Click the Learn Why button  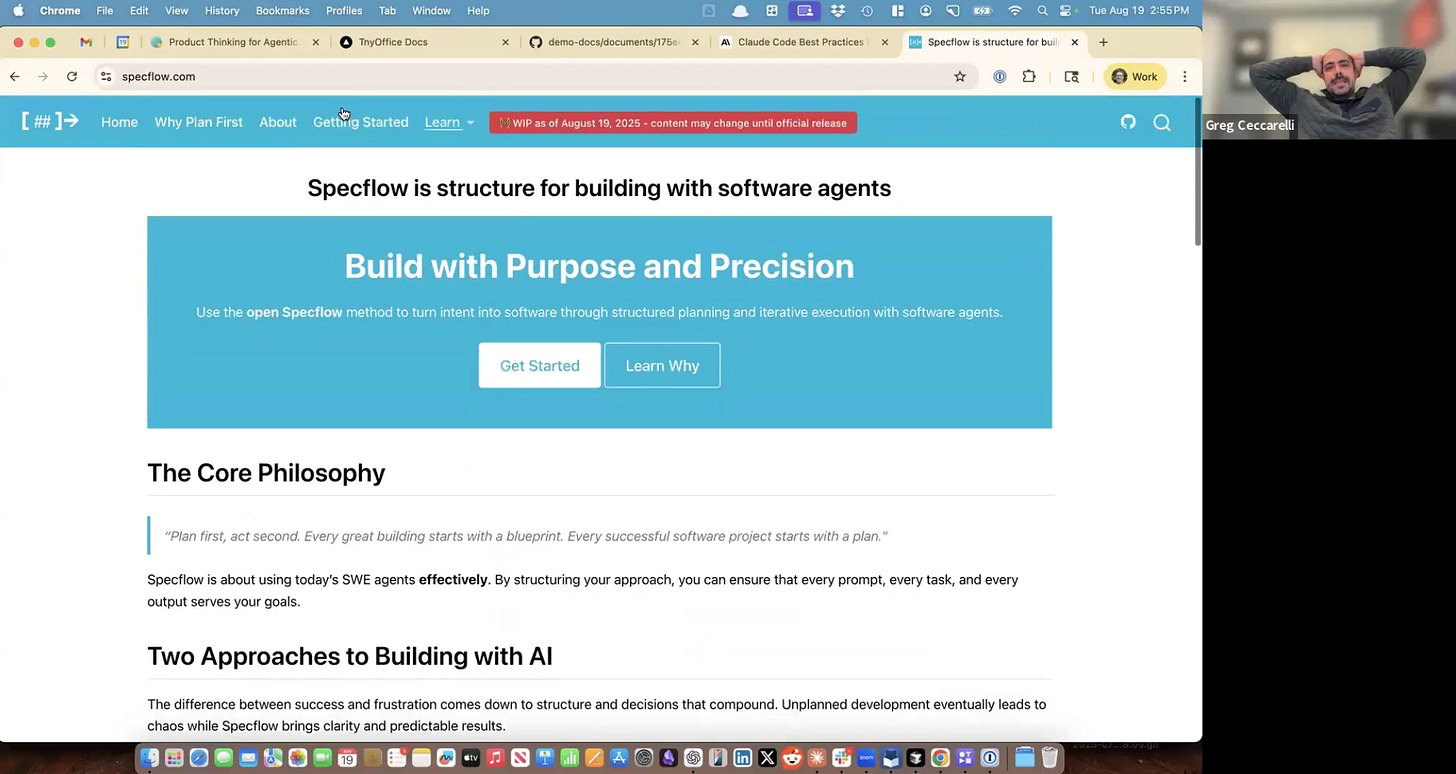(662, 365)
